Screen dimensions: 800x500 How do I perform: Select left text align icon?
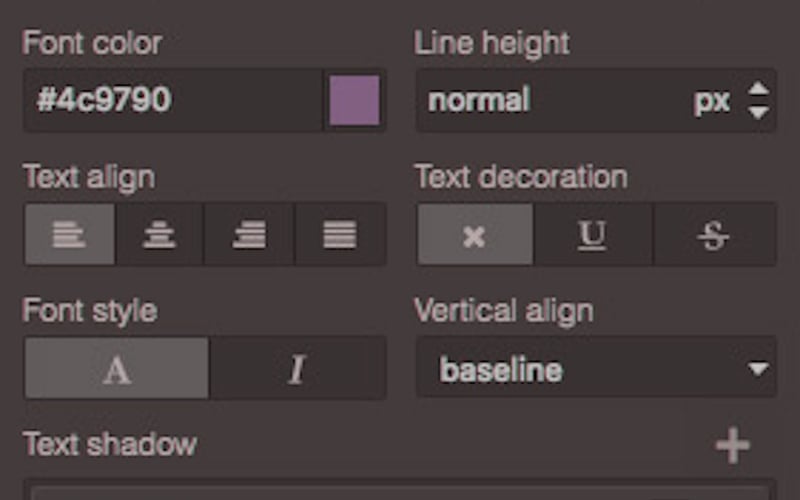[x=69, y=235]
